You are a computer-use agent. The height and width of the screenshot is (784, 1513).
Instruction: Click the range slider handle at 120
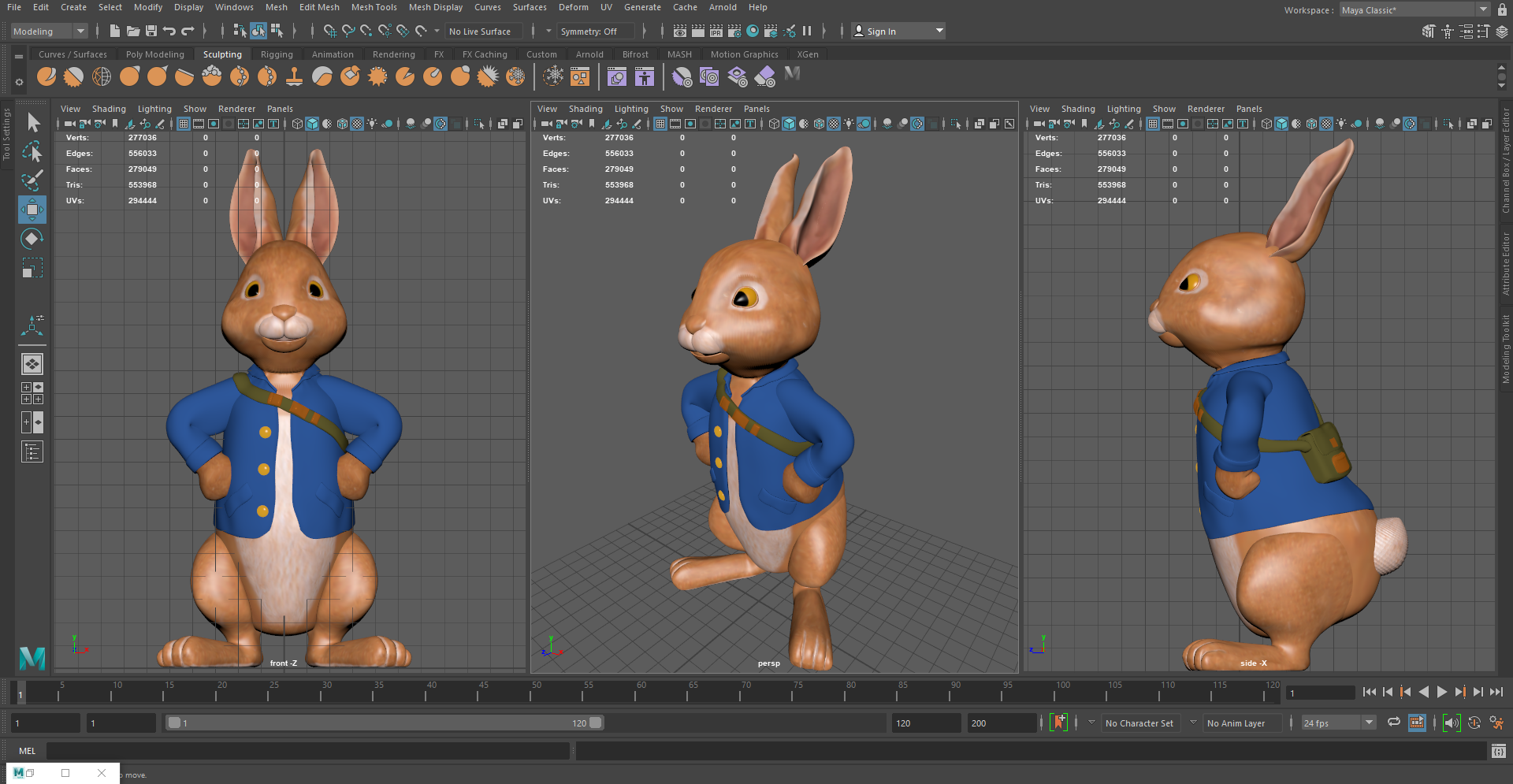click(596, 723)
